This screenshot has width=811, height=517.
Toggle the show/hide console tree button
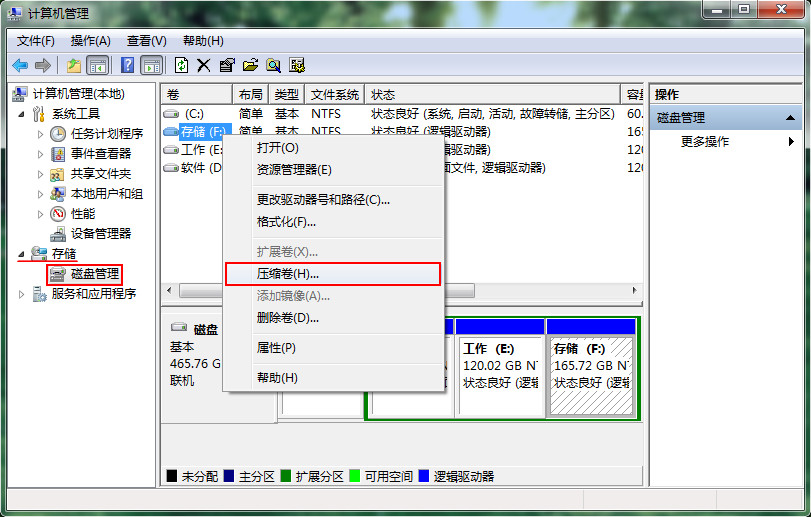pyautogui.click(x=98, y=65)
